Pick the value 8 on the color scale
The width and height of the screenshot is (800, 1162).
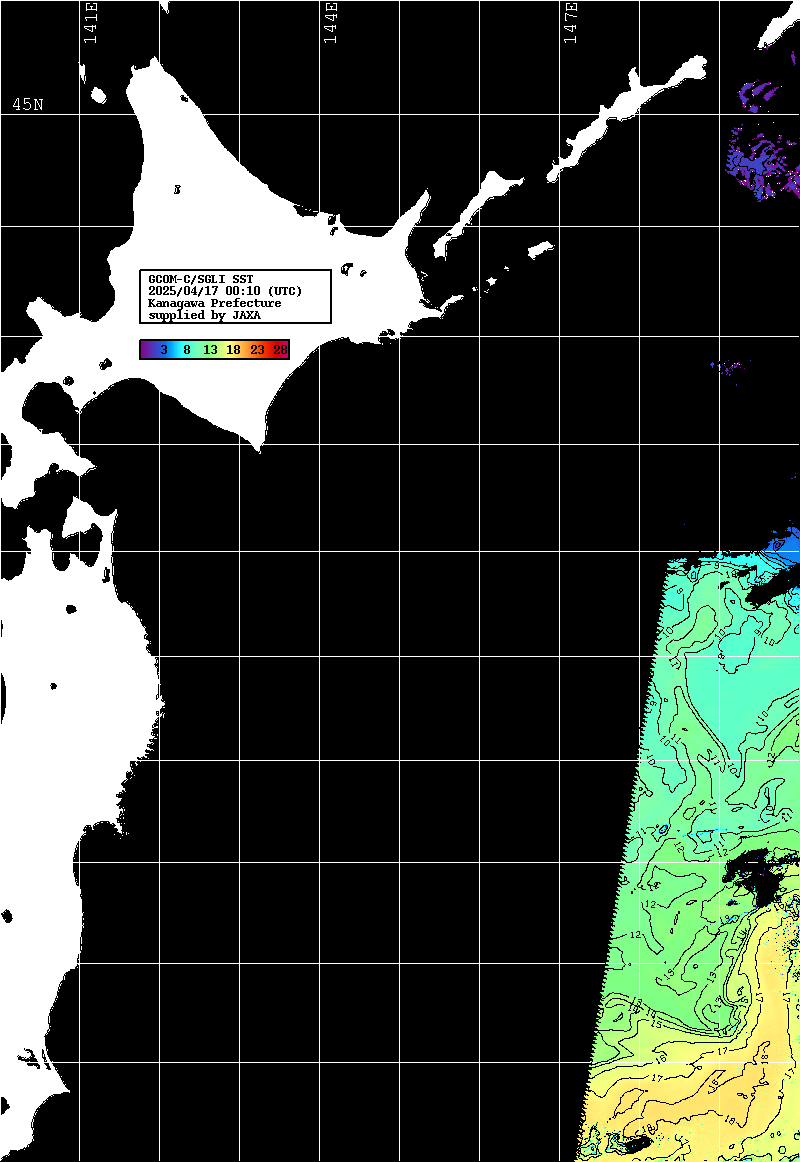187,350
